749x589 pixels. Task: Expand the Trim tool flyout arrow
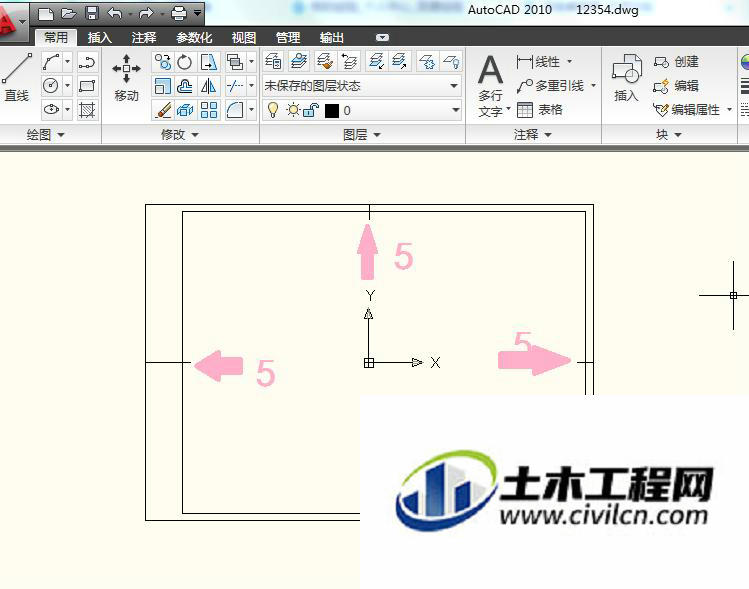tap(251, 86)
